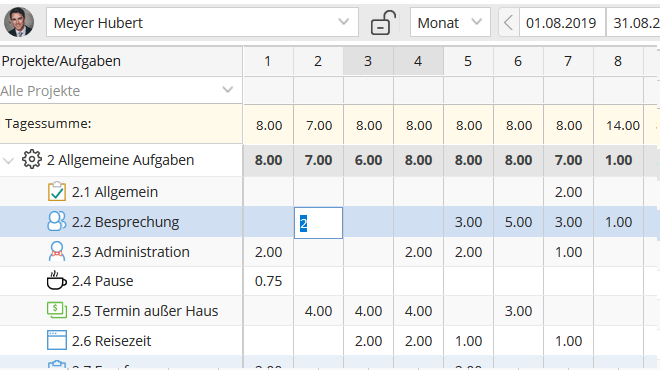Open the Alle Projekte filter dropdown

(x=121, y=91)
